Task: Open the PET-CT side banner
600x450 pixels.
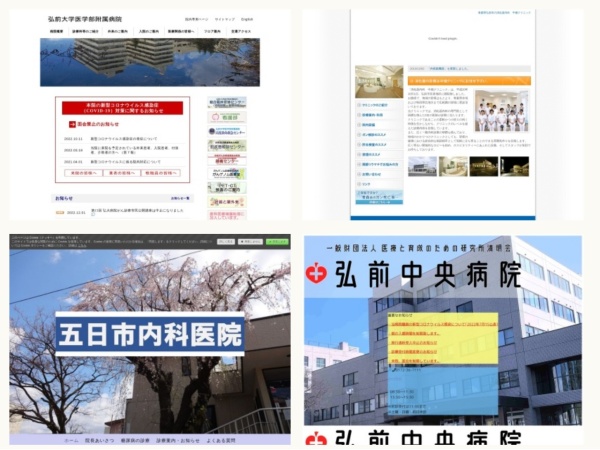Action: 227,188
